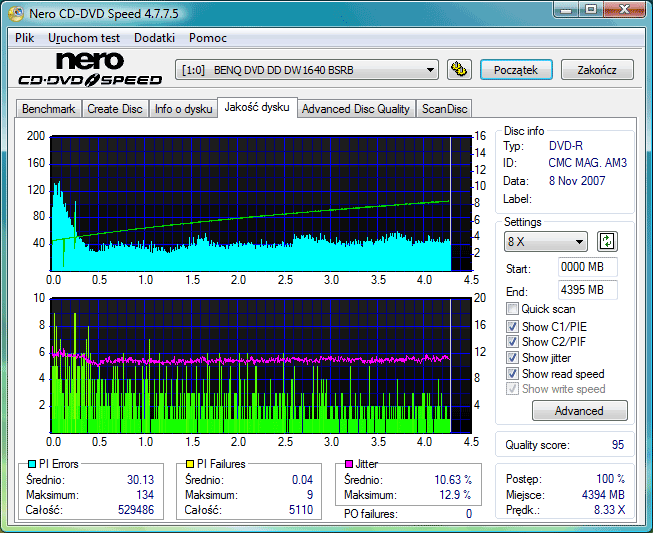Click PI Errors maximum value 134

point(145,495)
